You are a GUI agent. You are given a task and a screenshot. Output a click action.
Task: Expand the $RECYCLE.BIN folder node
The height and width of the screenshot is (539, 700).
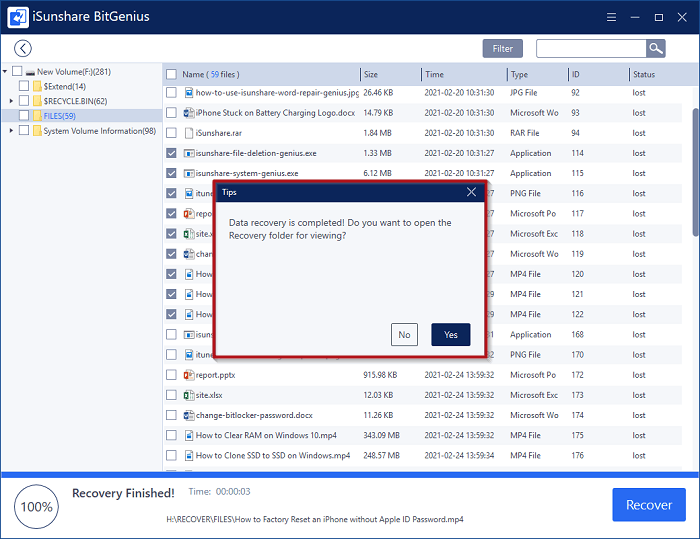[12, 101]
